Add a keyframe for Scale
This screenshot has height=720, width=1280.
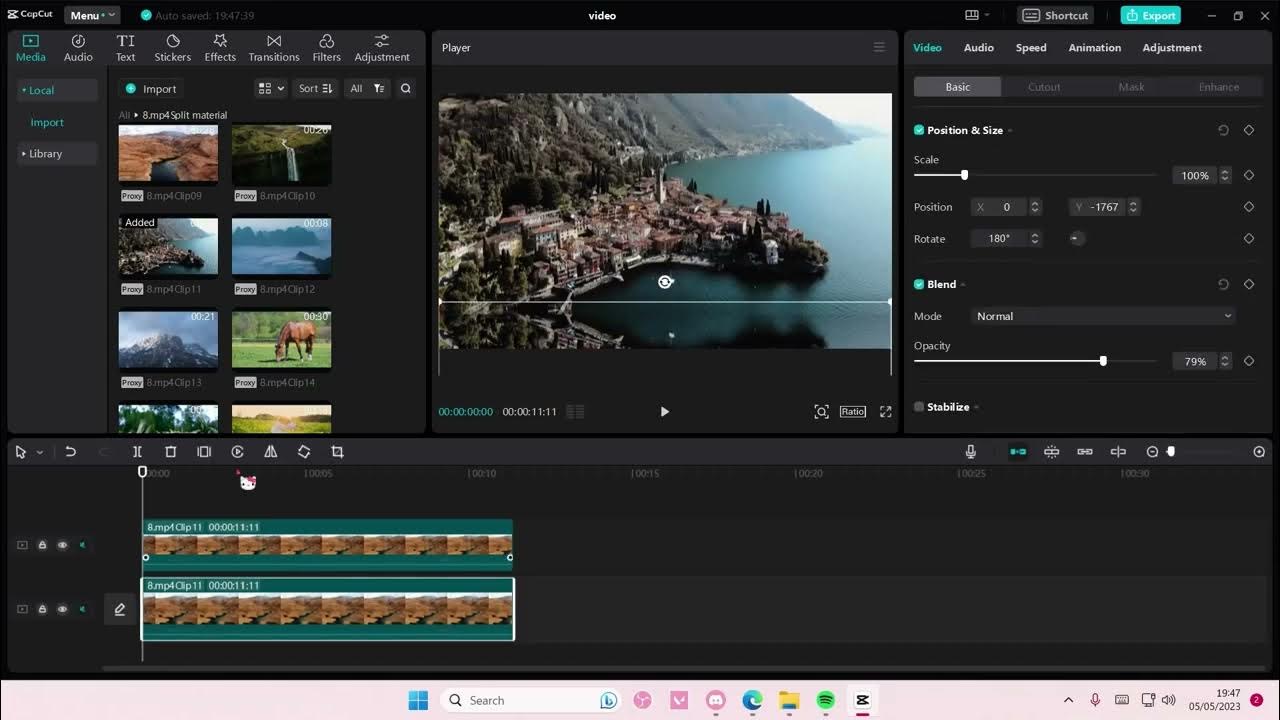[x=1249, y=175]
